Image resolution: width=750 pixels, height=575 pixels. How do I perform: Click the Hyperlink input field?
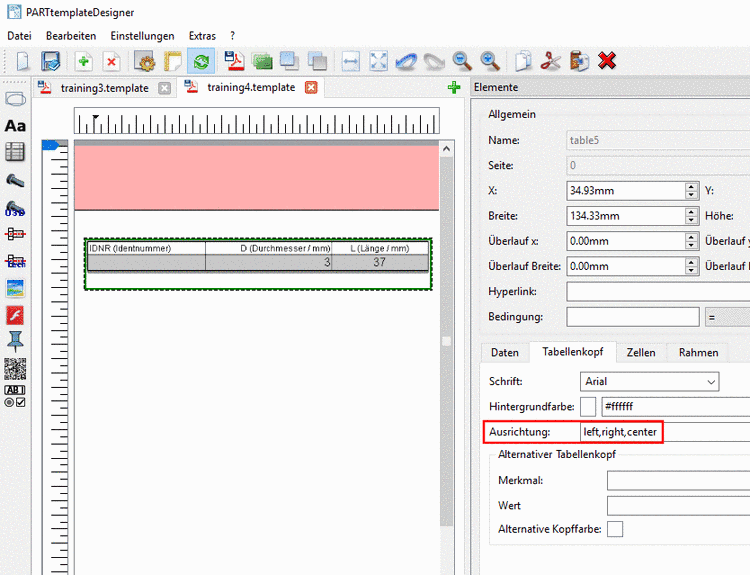[658, 292]
